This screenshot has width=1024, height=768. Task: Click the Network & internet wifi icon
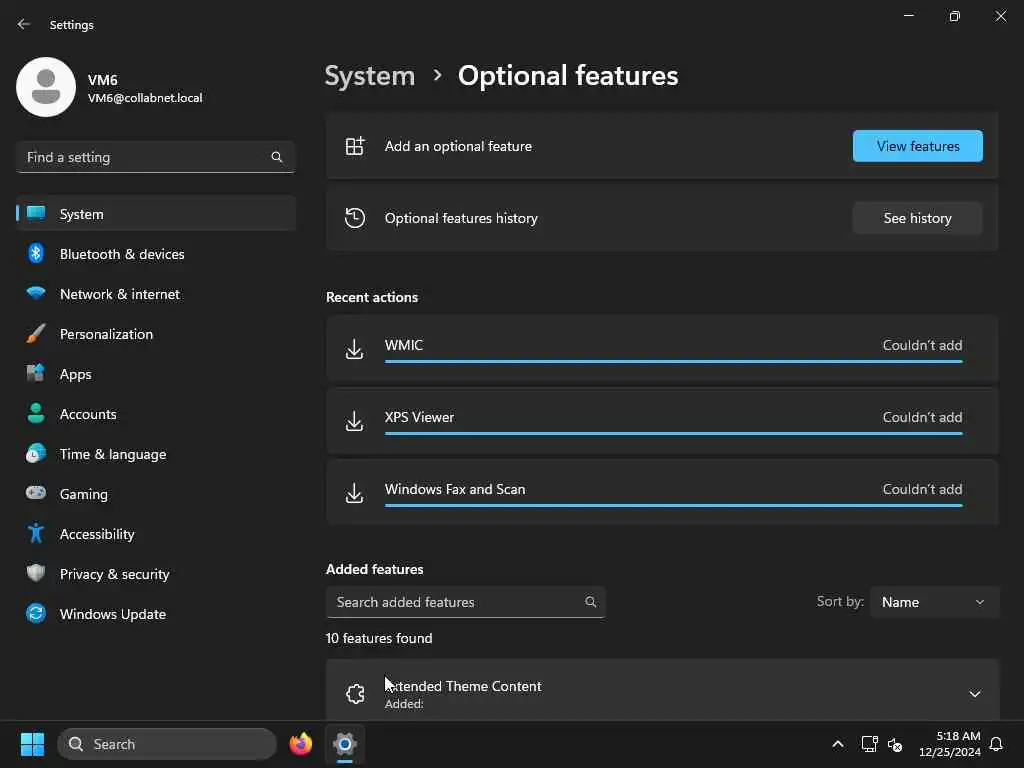pyautogui.click(x=36, y=294)
